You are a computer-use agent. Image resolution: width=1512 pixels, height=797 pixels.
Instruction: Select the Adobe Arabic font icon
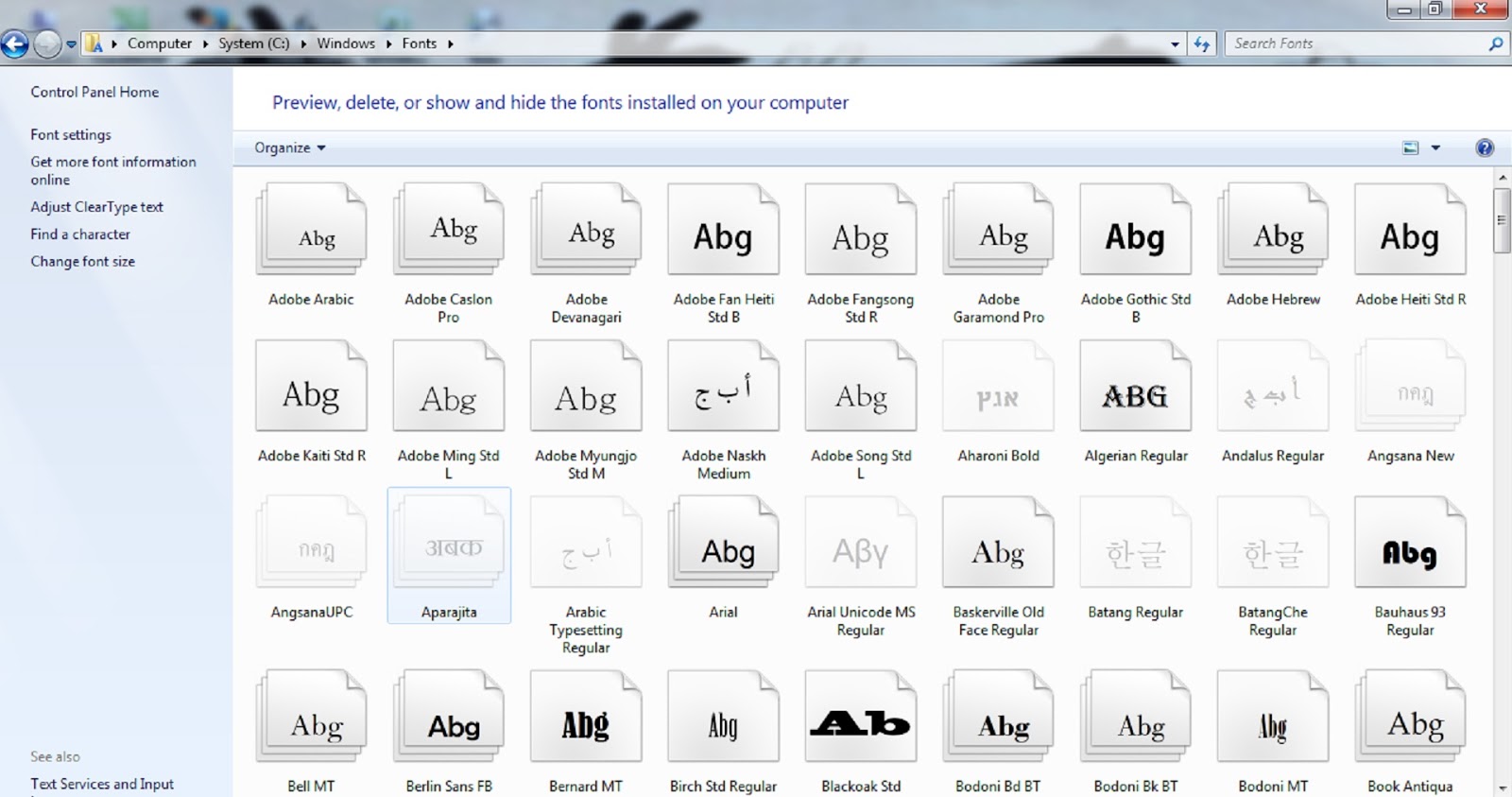[x=311, y=230]
